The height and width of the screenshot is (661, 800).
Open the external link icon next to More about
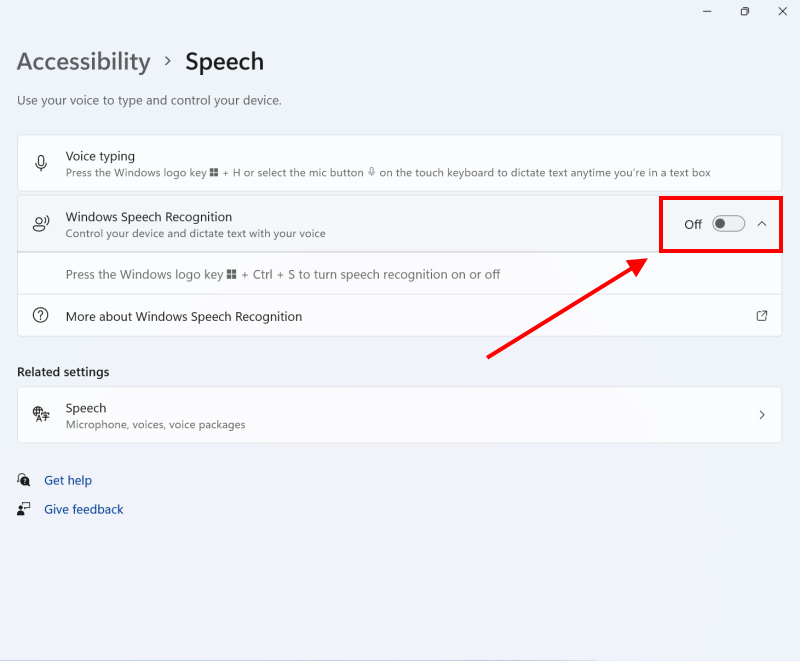[761, 315]
